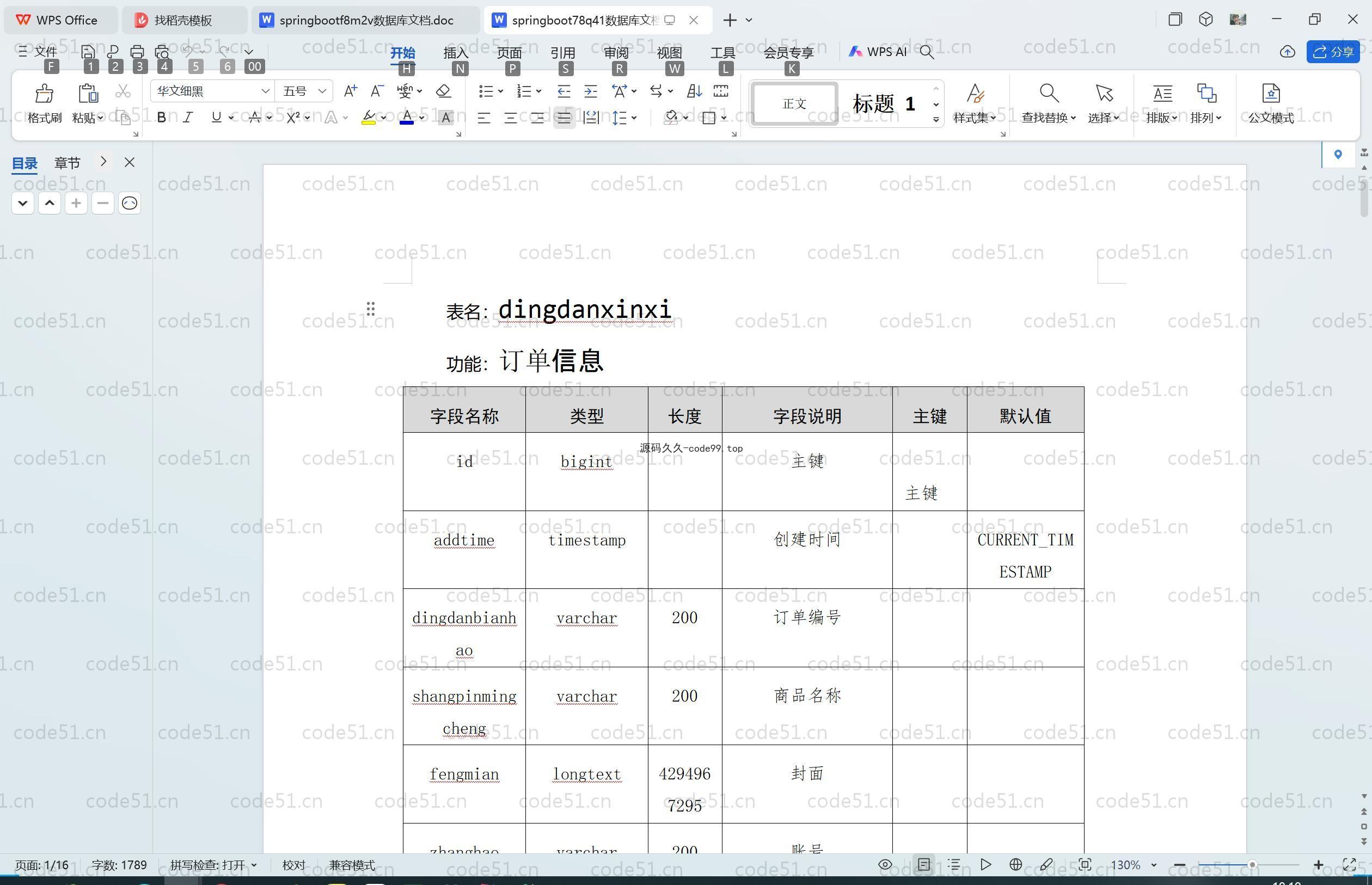Switch to outline view icon in status bar

click(x=954, y=864)
